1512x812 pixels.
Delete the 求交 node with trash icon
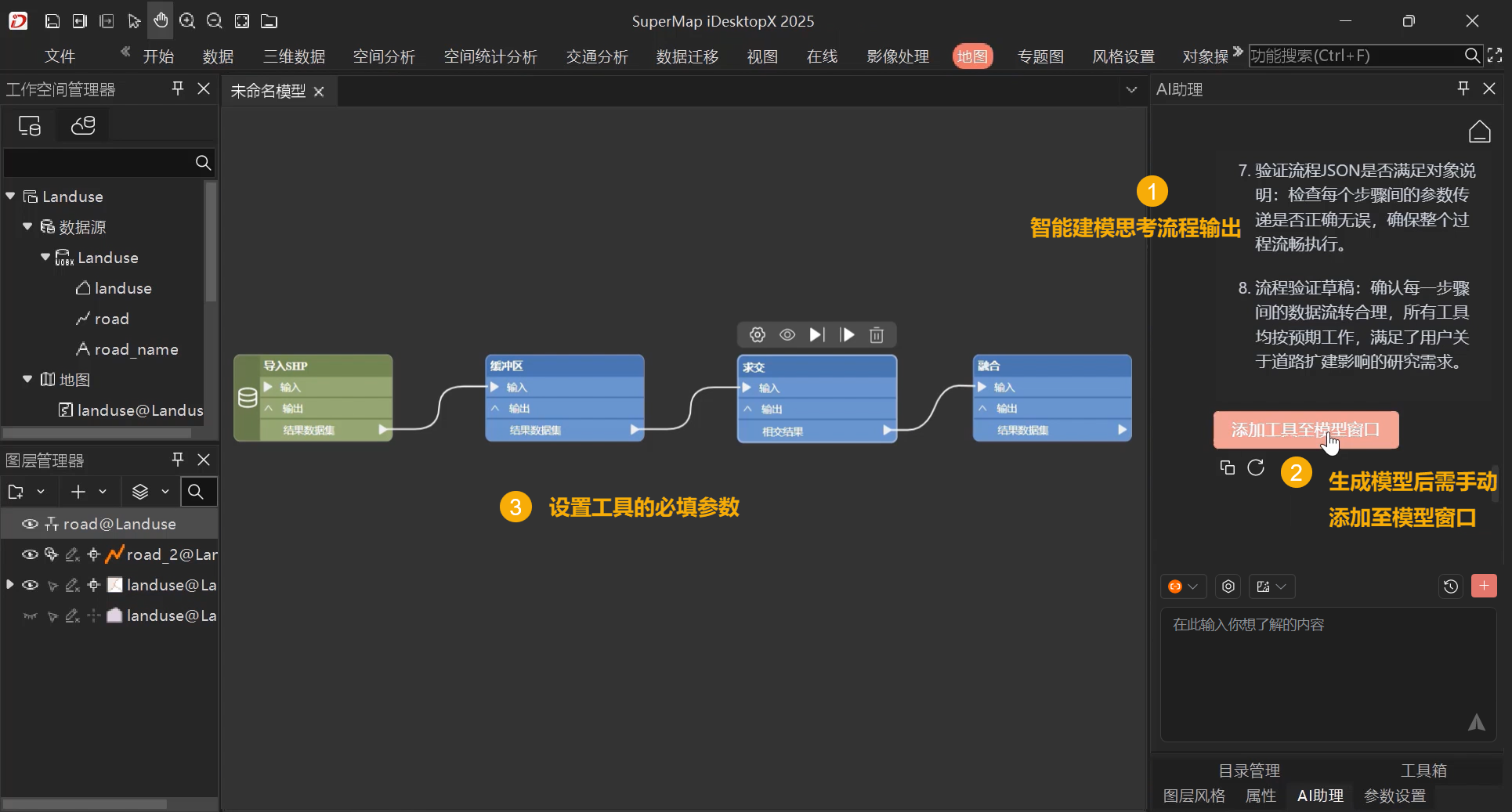[x=877, y=335]
